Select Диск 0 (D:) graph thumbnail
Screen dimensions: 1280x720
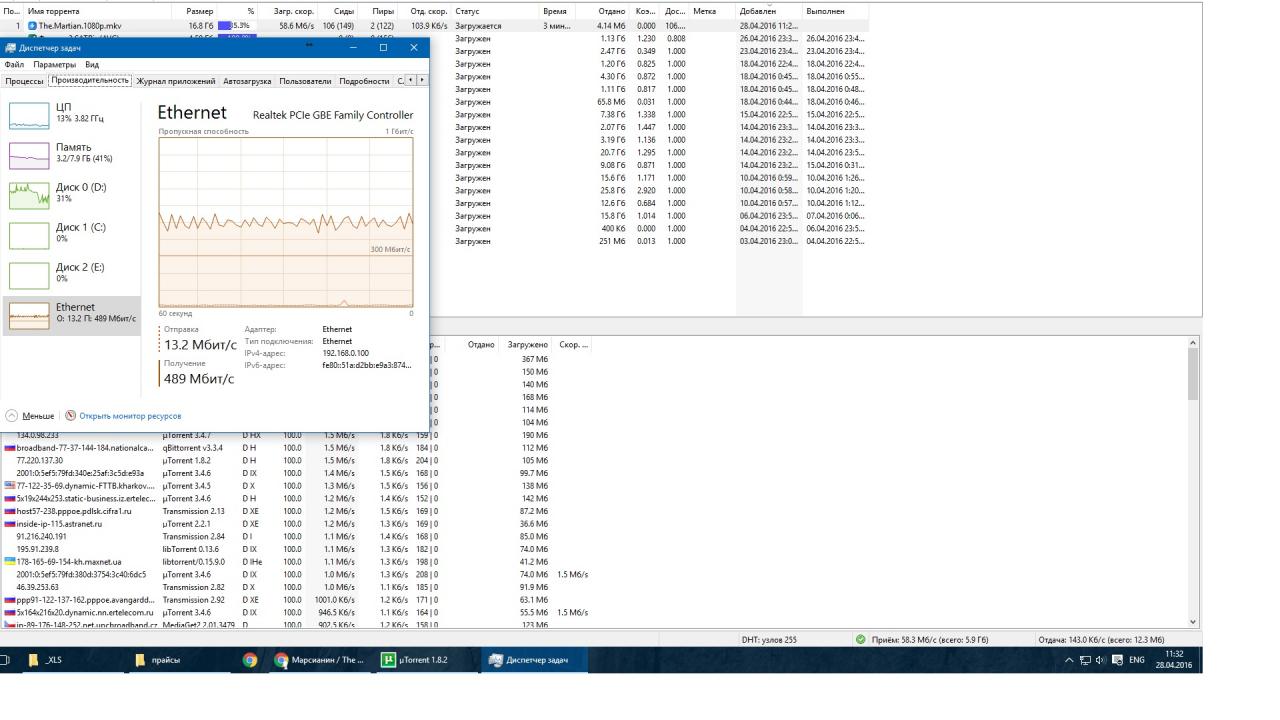click(29, 195)
